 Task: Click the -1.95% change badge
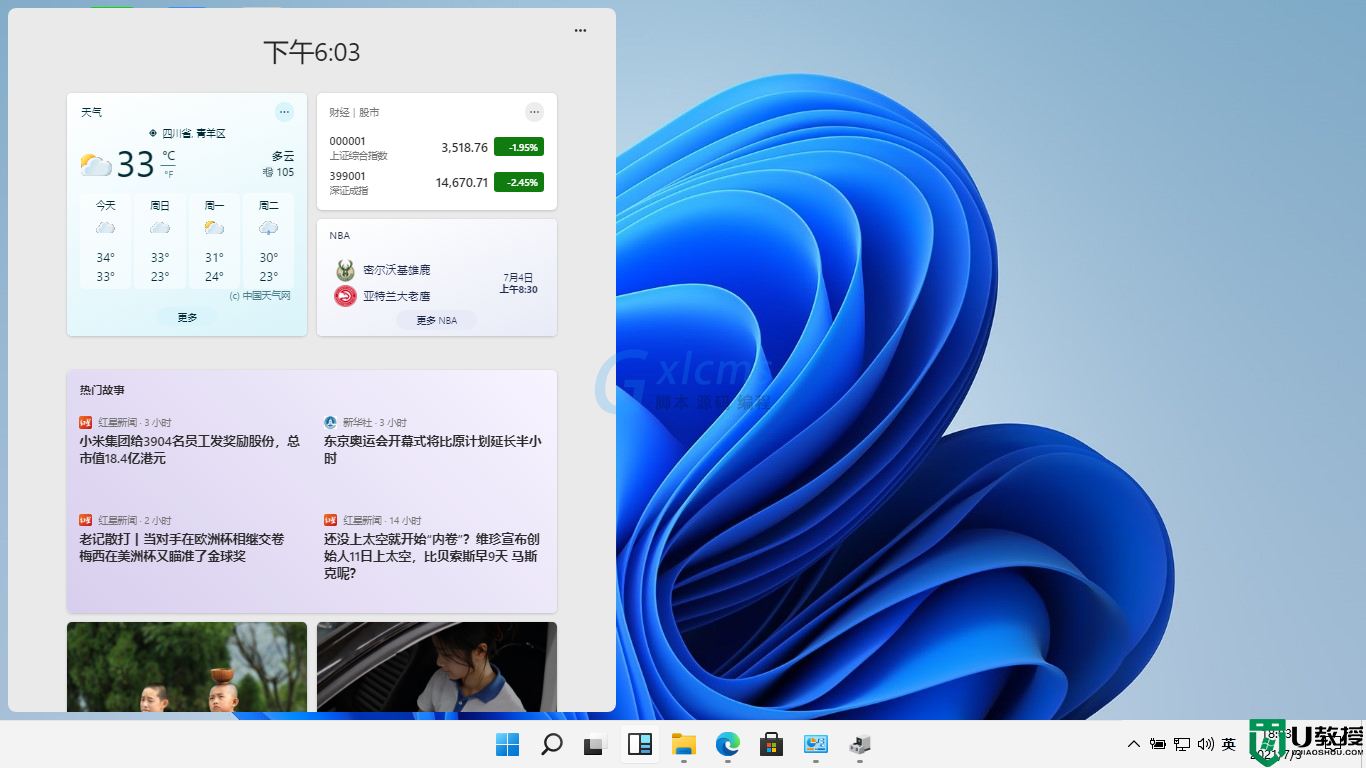coord(519,147)
